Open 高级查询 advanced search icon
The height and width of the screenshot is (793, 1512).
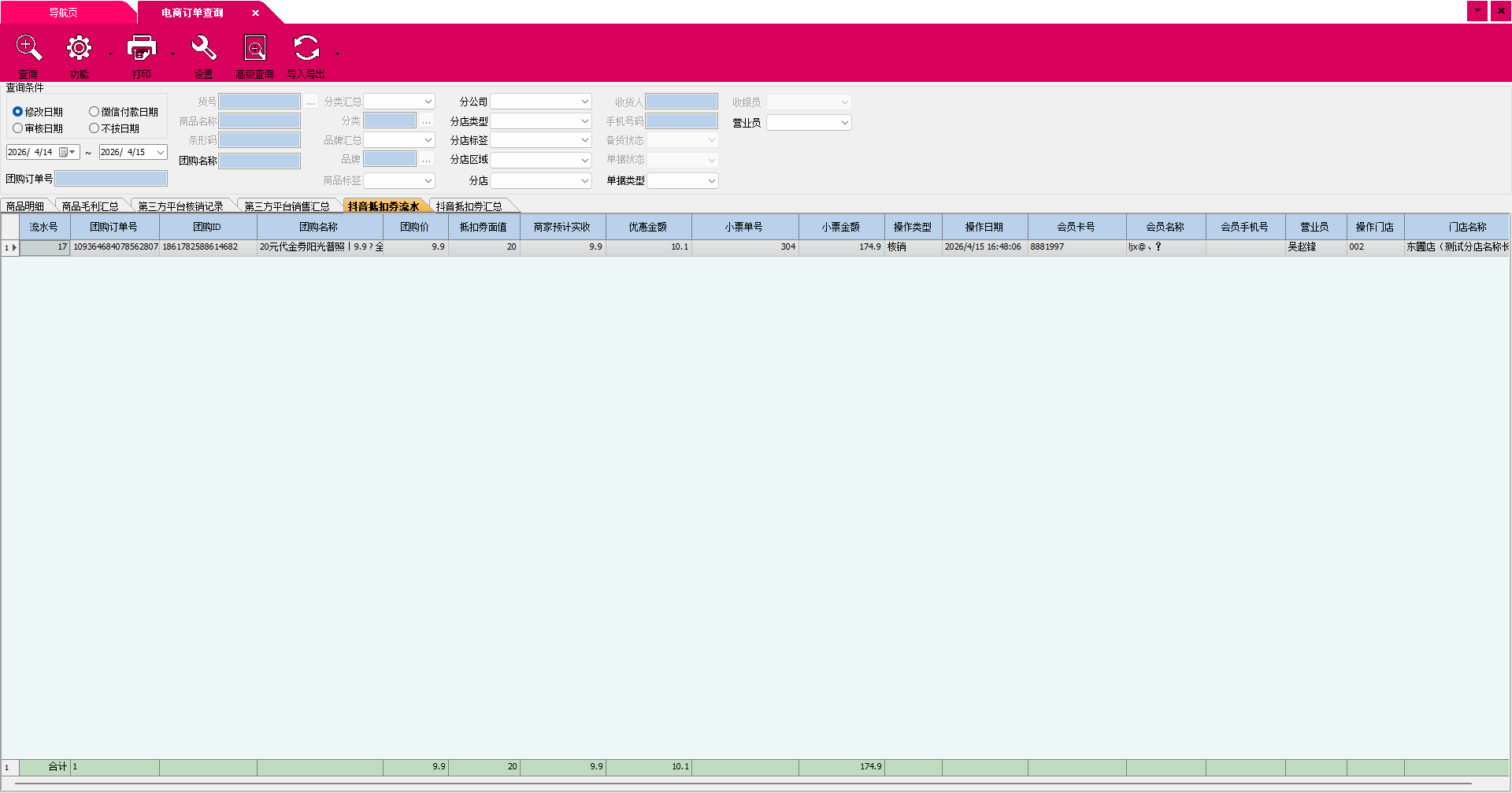[254, 49]
